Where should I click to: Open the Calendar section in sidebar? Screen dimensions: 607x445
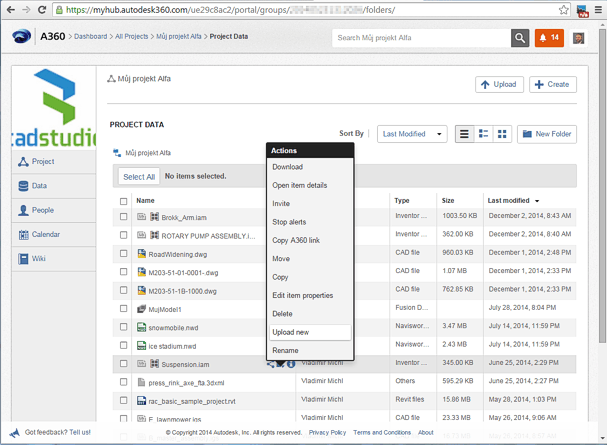point(53,234)
